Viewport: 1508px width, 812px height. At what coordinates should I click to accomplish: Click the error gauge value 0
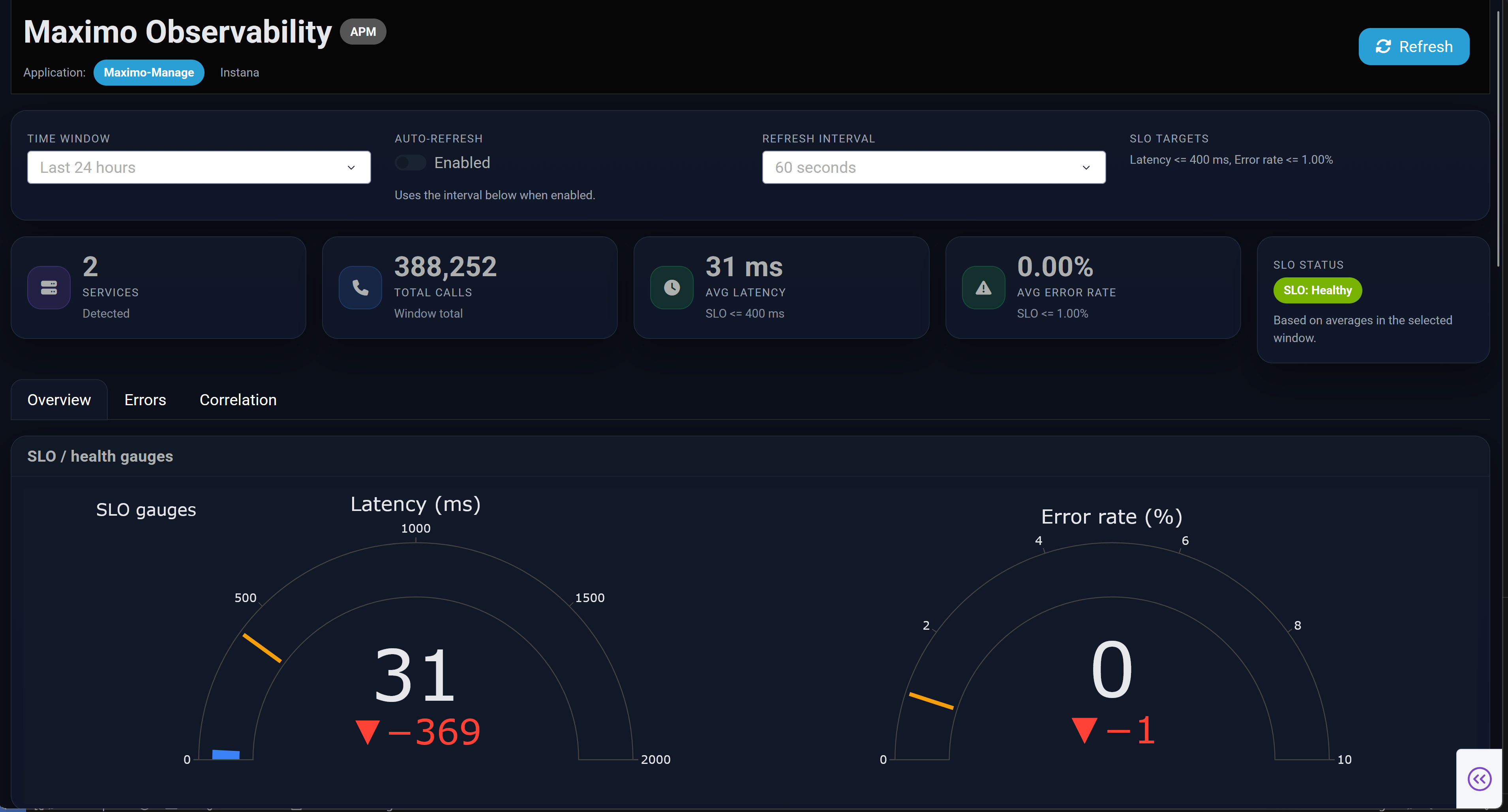pyautogui.click(x=1112, y=669)
